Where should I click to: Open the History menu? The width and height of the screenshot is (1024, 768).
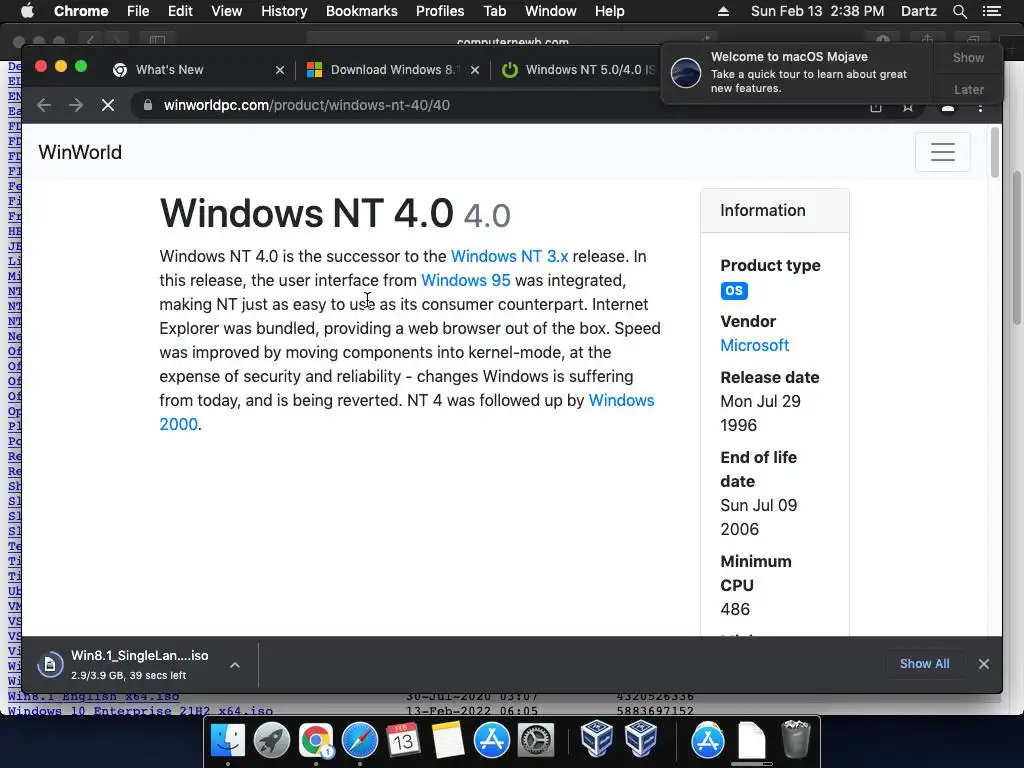pos(283,11)
